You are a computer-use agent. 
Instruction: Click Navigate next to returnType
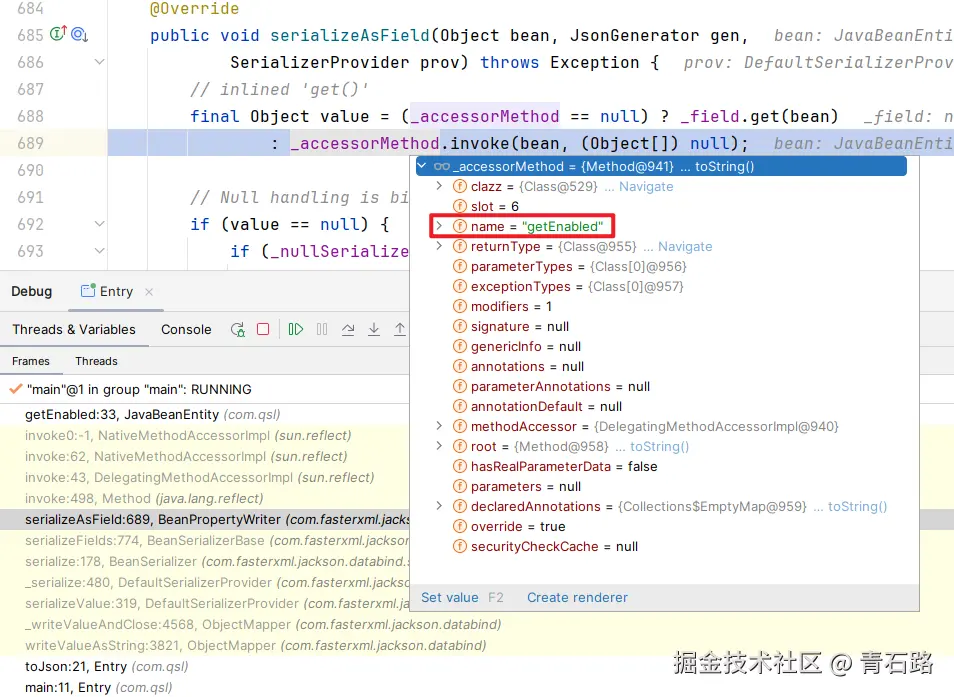tap(685, 246)
